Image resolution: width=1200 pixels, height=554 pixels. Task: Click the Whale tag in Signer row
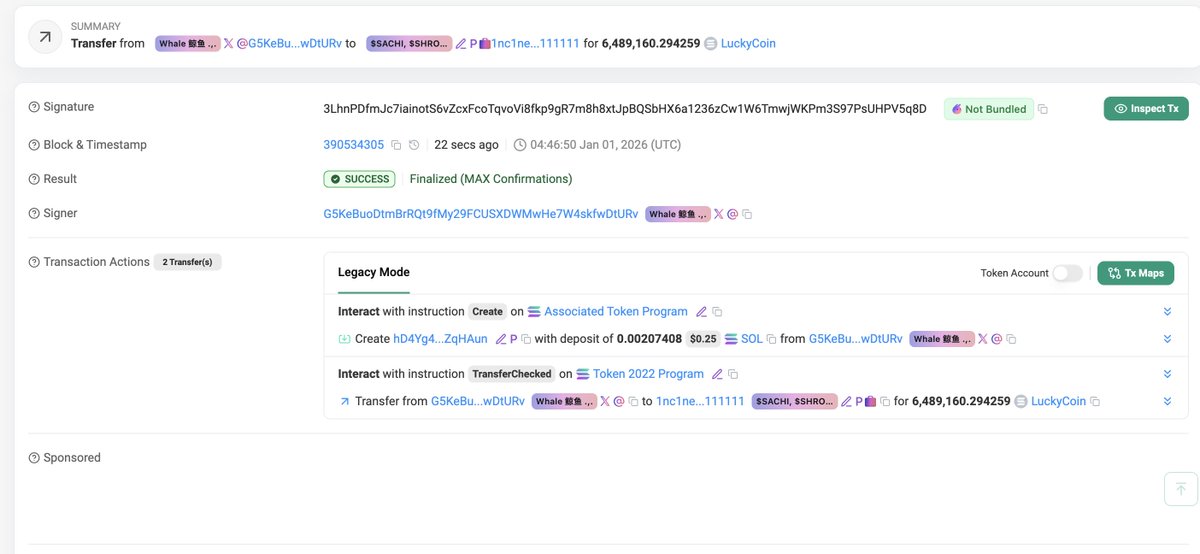click(678, 214)
